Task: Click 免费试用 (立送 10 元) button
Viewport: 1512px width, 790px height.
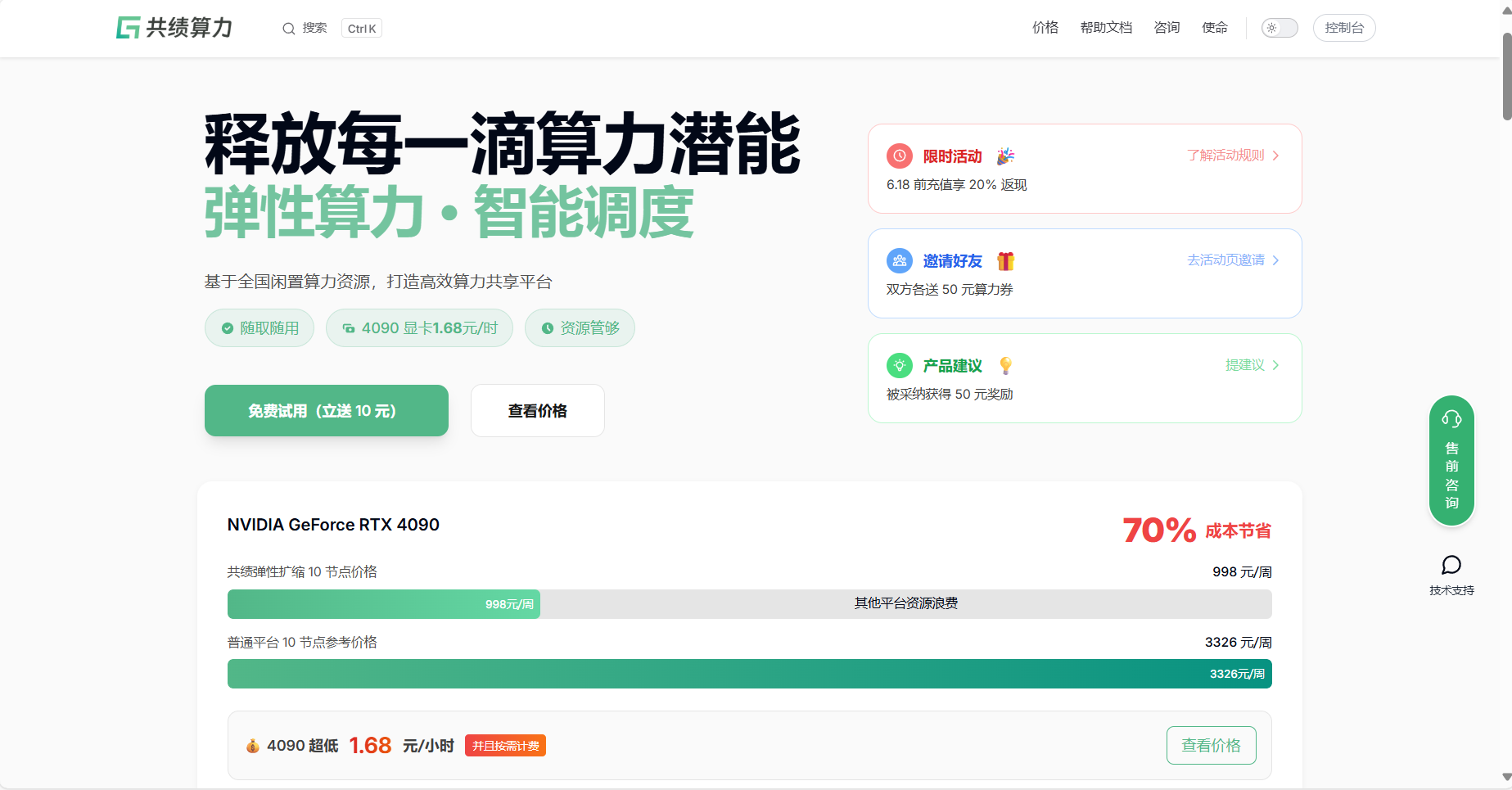Action: [326, 411]
